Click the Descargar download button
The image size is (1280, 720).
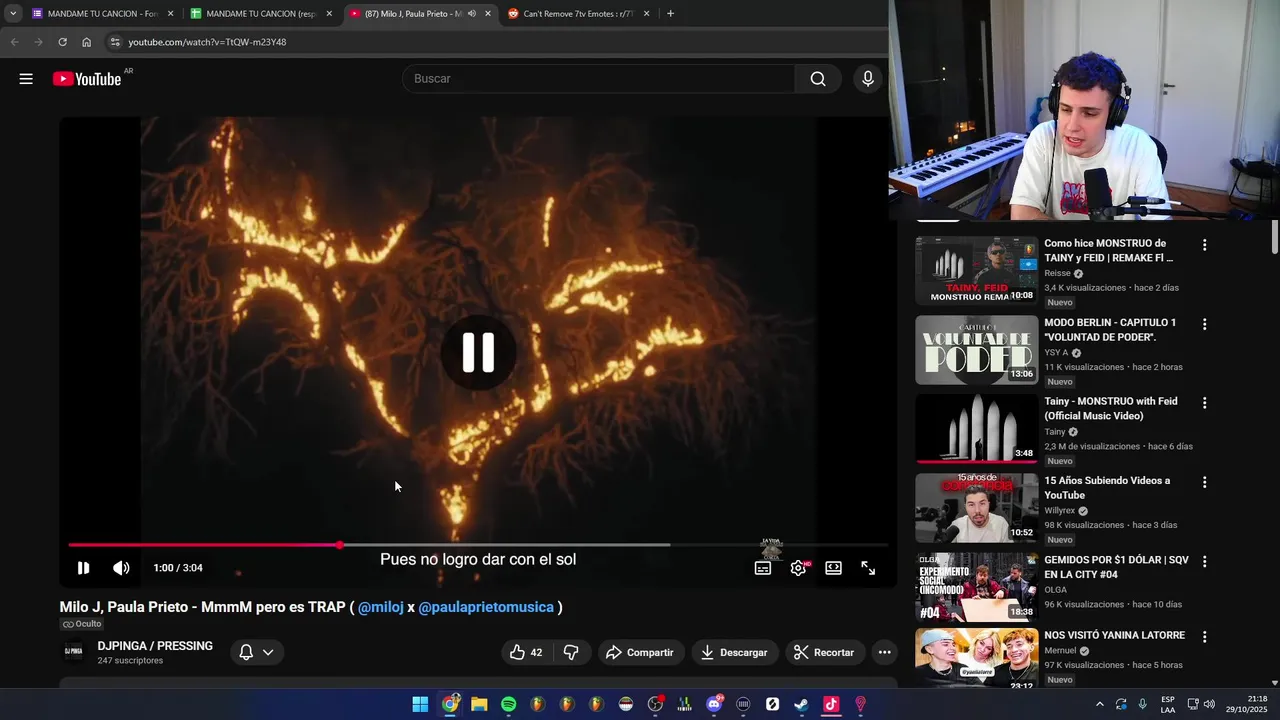[734, 652]
